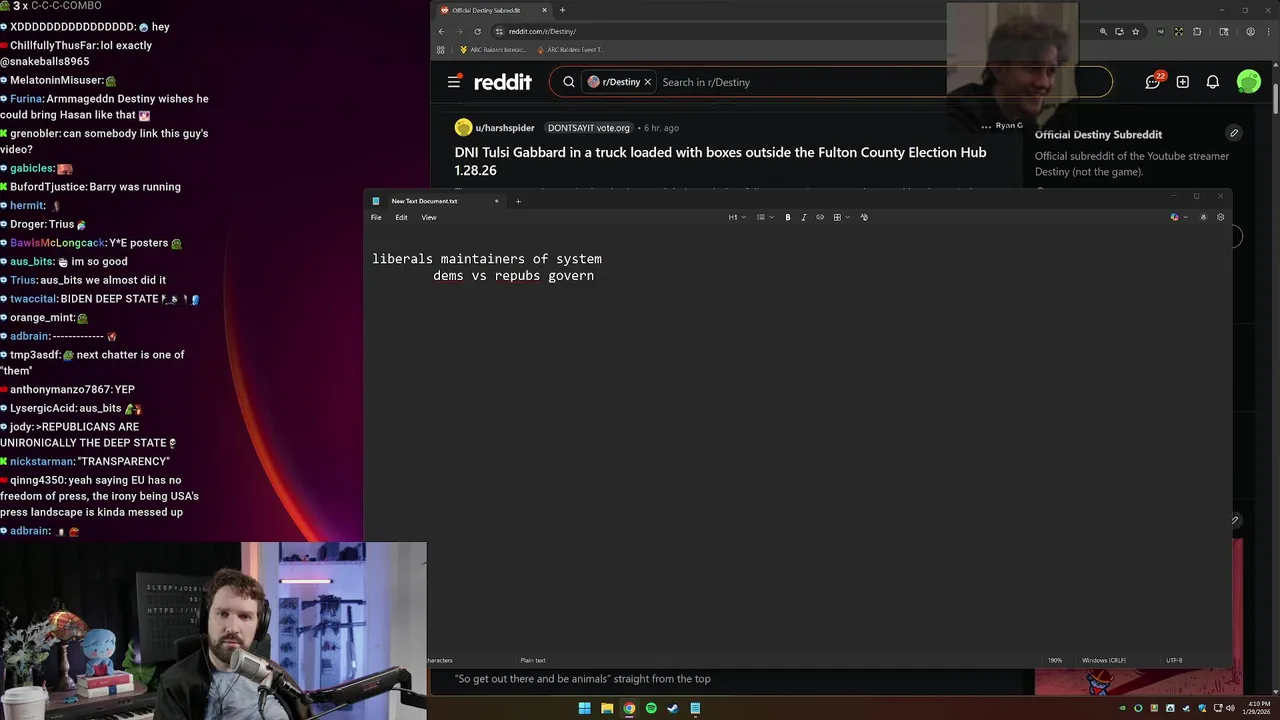Open Windows Start menu
1280x720 pixels.
pos(585,708)
